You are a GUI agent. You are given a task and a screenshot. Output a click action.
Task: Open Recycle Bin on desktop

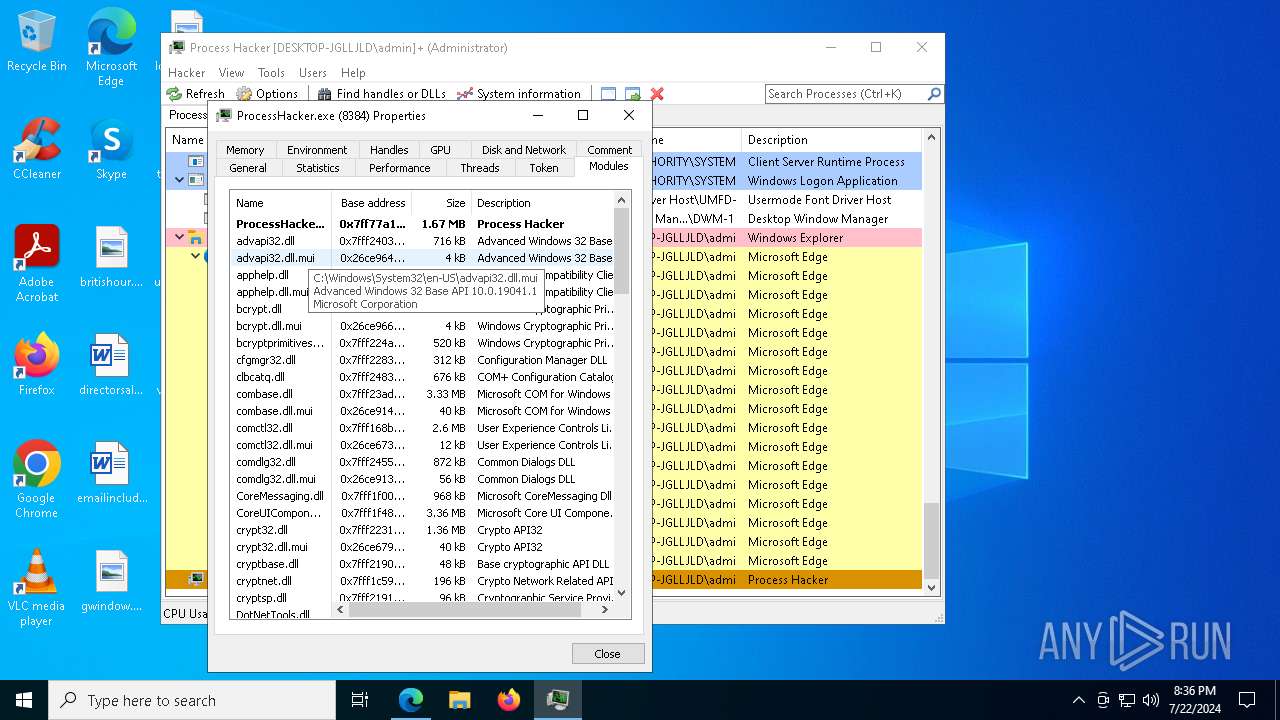click(x=37, y=41)
